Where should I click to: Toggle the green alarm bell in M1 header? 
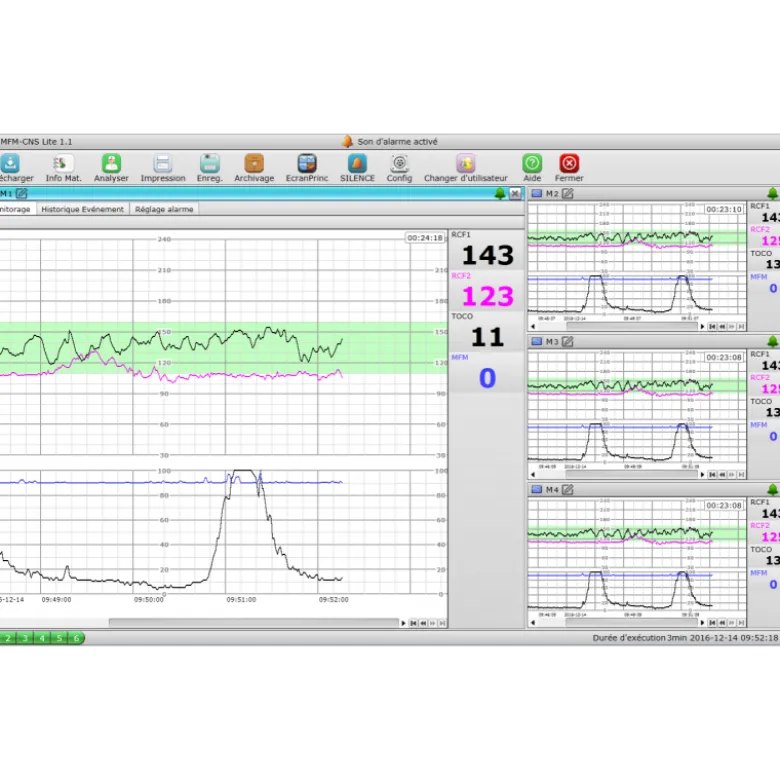point(500,193)
